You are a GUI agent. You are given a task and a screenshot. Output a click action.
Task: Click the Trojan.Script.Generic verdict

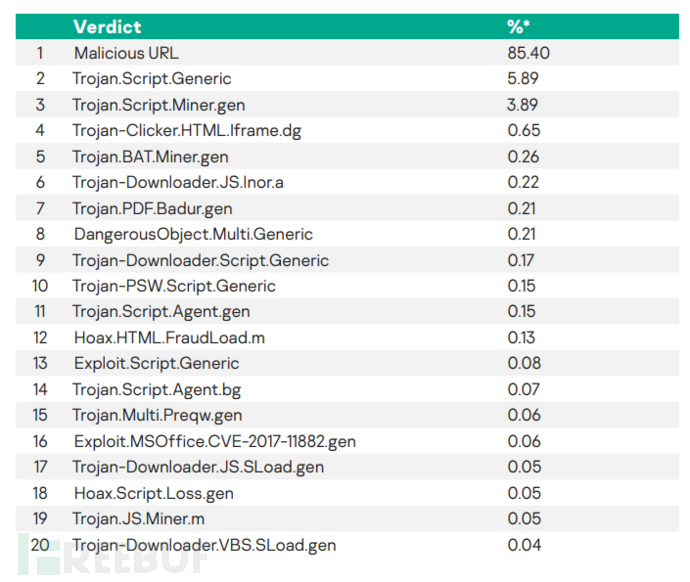tap(151, 79)
